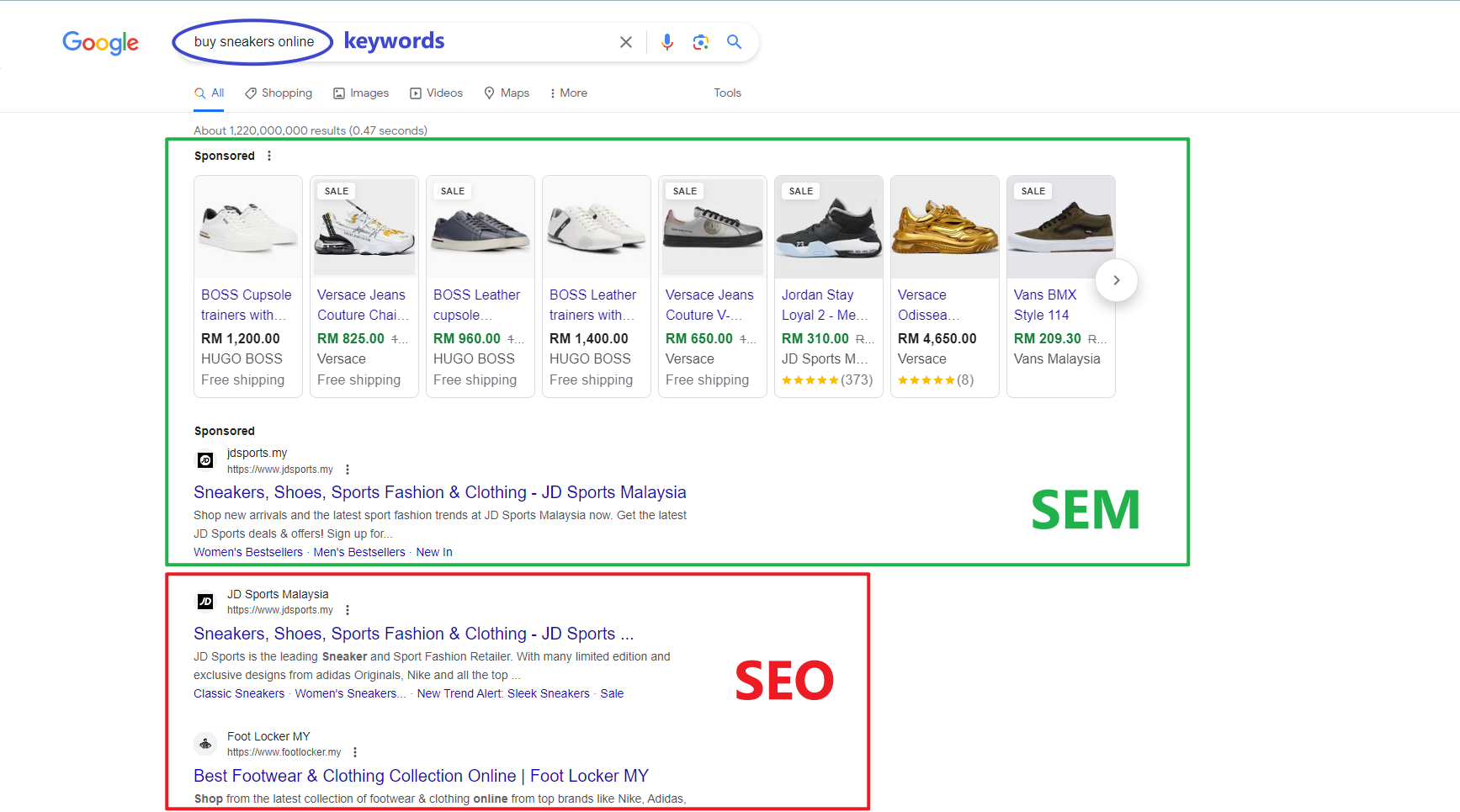Open the Versace Jeans Couture Chain sneaker image
The width and height of the screenshot is (1460, 812).
(364, 227)
